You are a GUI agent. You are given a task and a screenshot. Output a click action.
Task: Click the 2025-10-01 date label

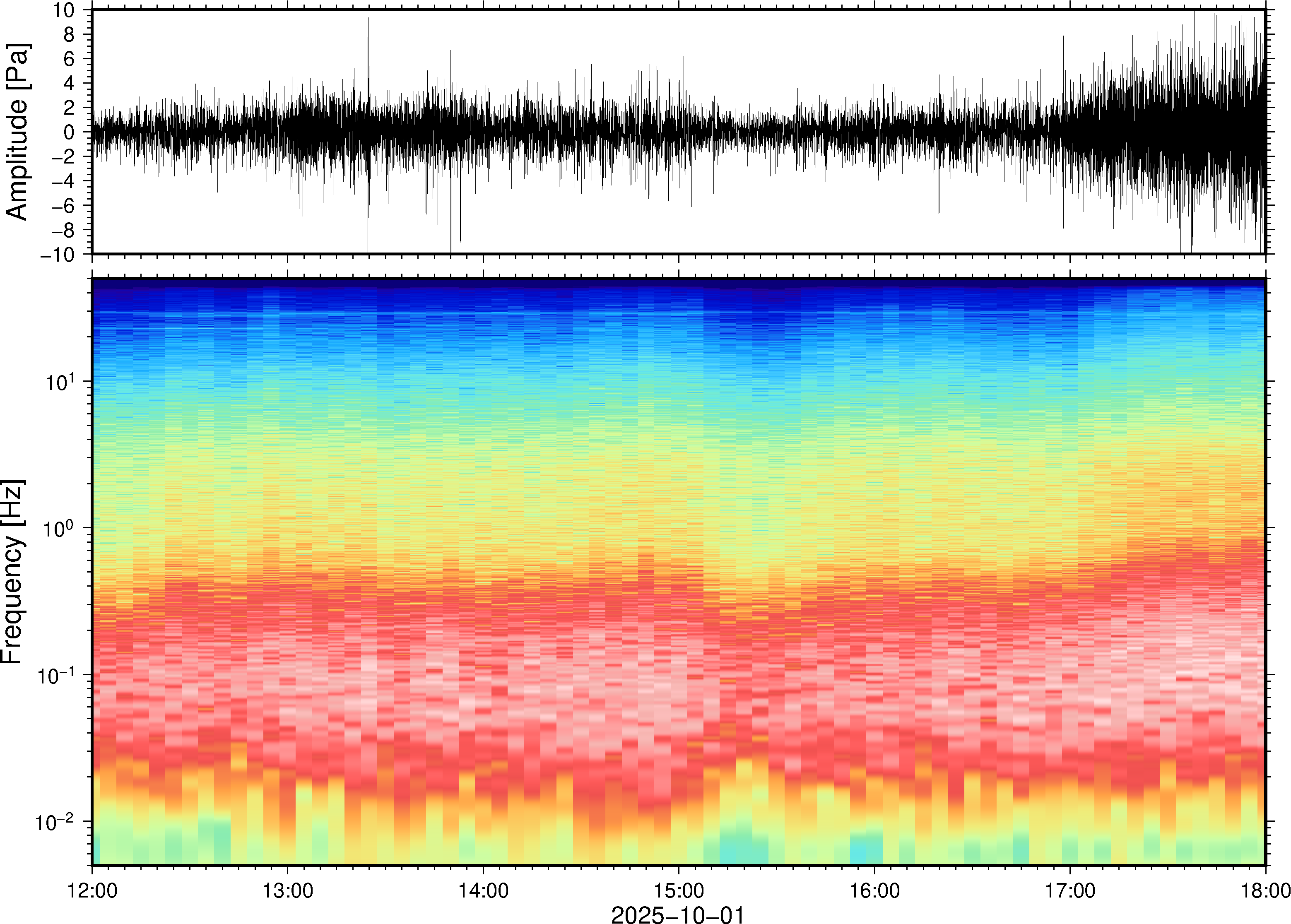coord(677,914)
